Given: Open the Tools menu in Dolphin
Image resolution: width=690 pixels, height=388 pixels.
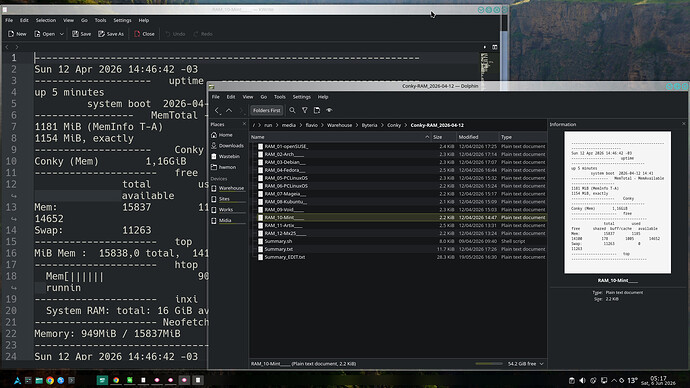Looking at the screenshot, I should click(279, 97).
